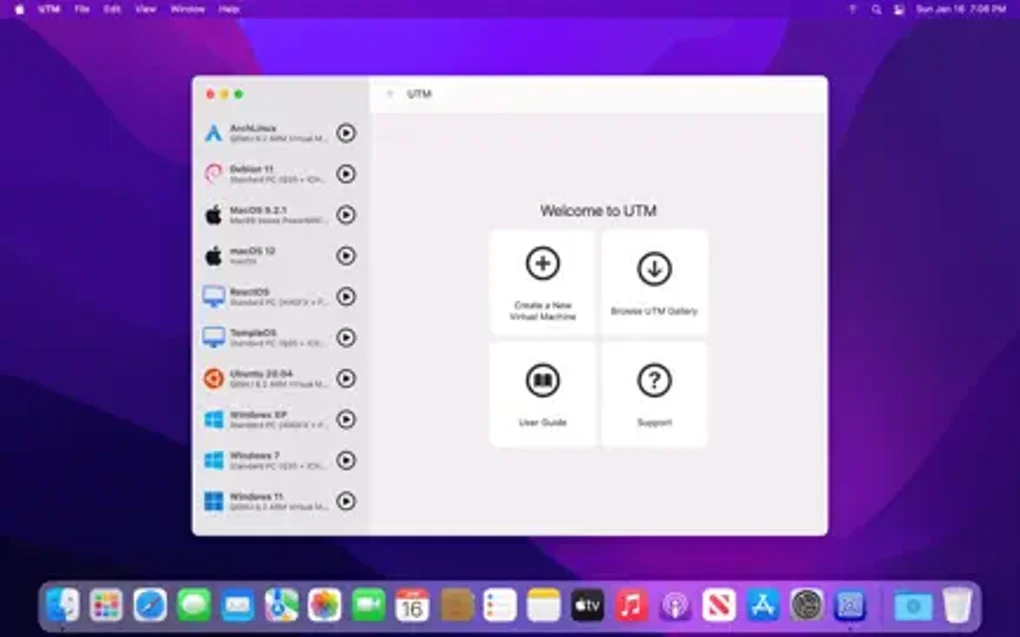Open System Preferences from the Dock
Viewport: 1020px width, 637px height.
807,606
